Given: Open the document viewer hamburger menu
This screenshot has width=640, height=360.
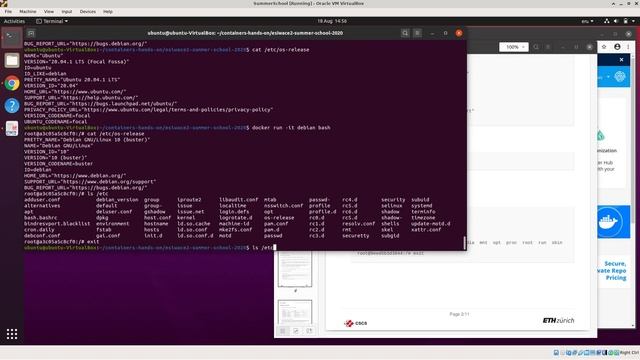Looking at the screenshot, I should tap(549, 47).
